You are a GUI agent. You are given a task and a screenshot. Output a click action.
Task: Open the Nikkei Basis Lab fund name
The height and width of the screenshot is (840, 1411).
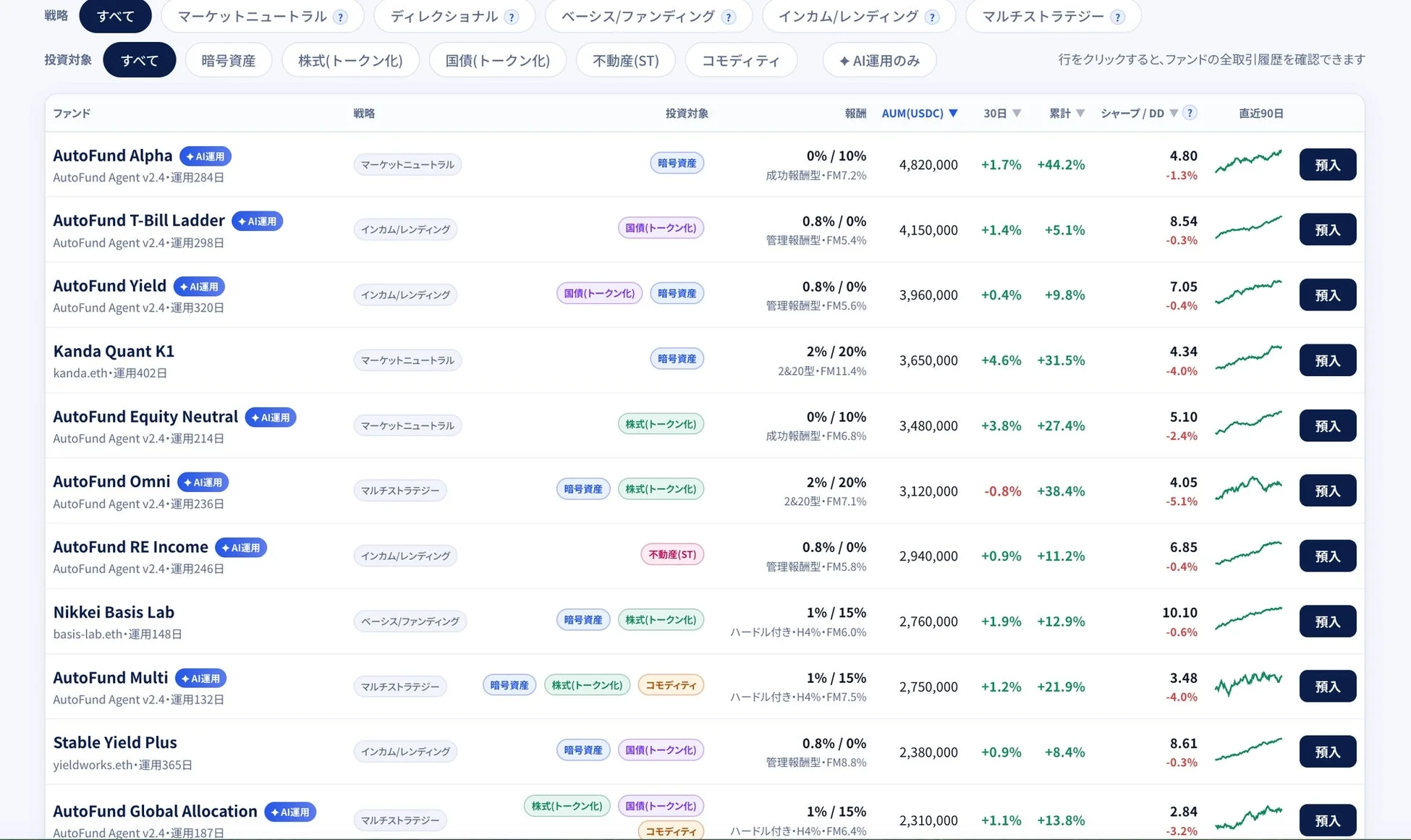click(x=114, y=613)
